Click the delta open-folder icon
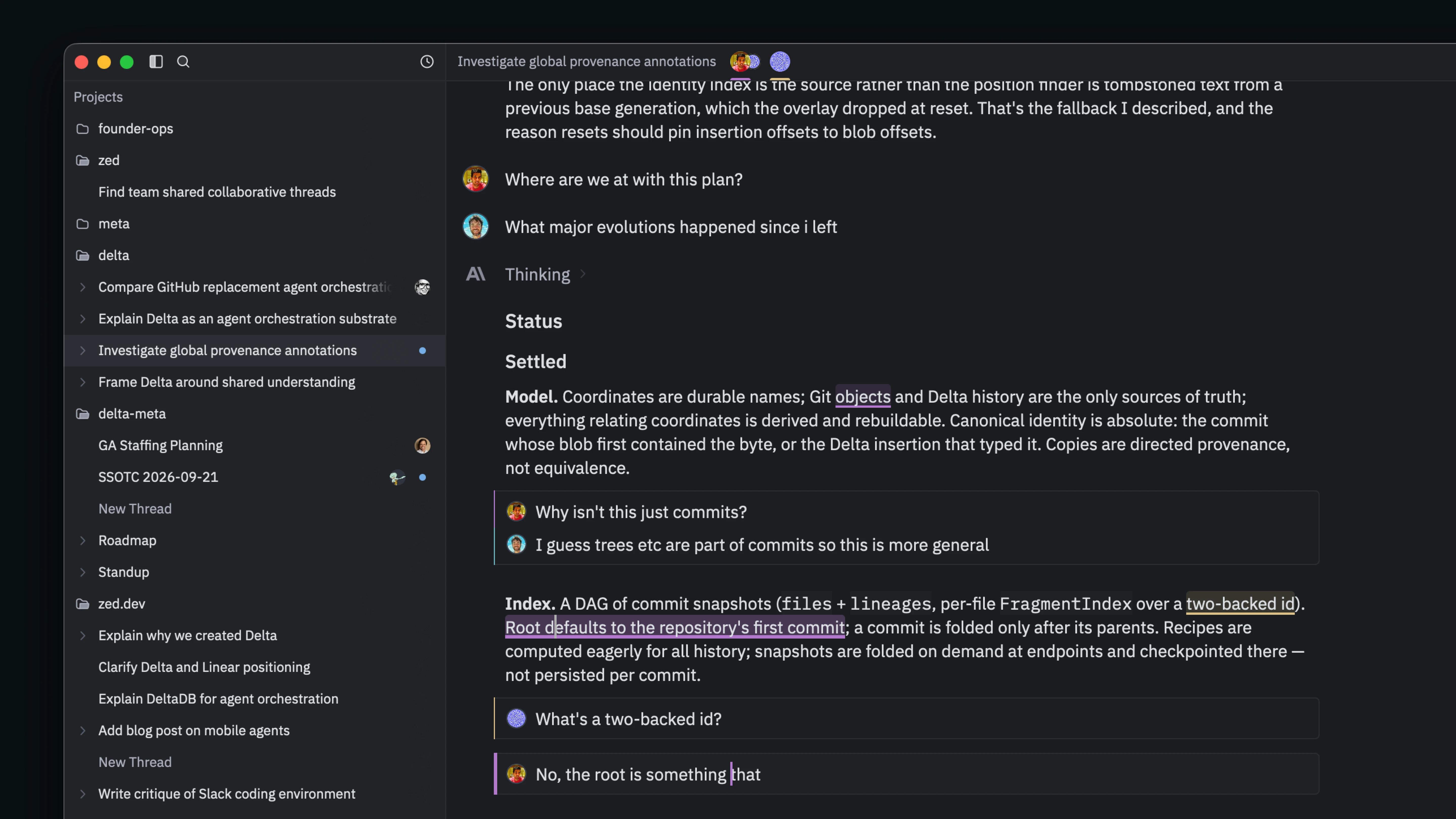1456x819 pixels. 82,256
